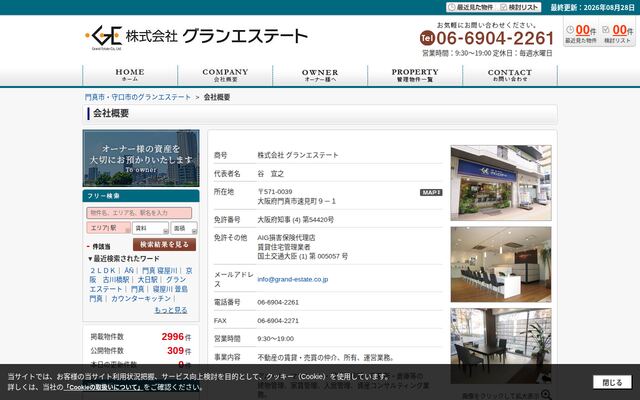
Task: Open OWNER オーナー様へ menu
Action: [320, 75]
